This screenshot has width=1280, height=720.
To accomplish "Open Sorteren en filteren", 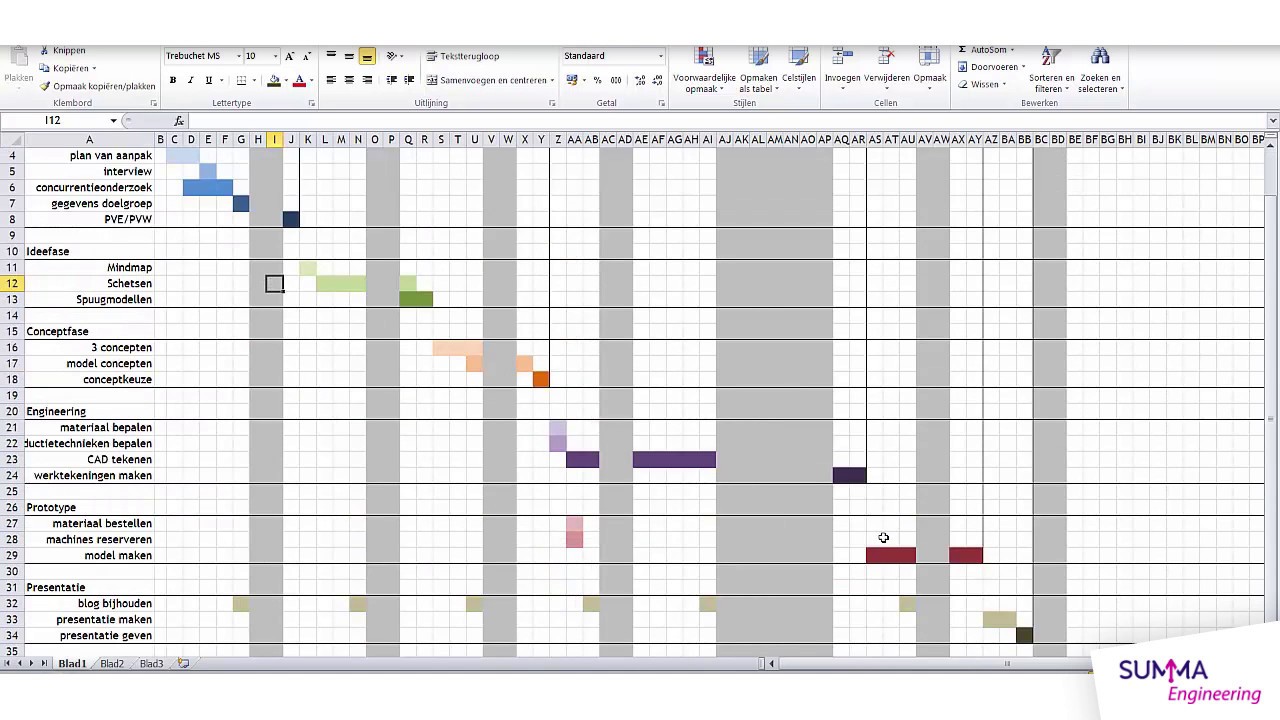I will coord(1051,70).
